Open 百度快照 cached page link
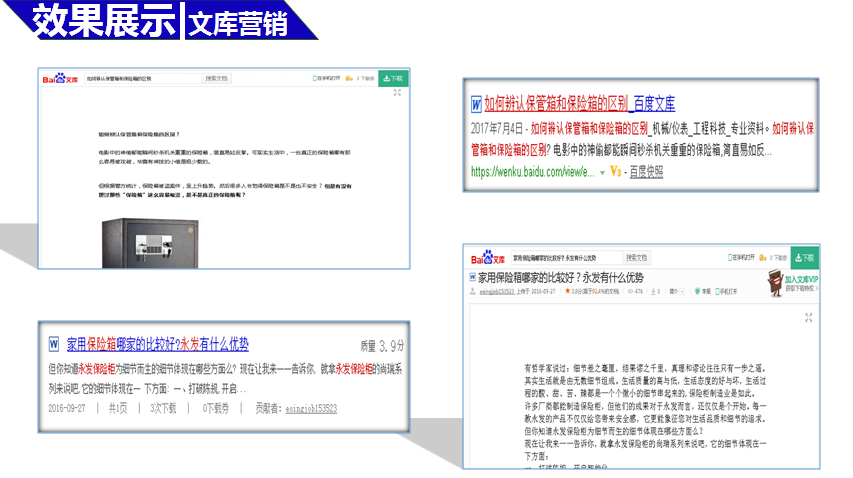Viewport: 853px width, 478px height. pos(646,172)
